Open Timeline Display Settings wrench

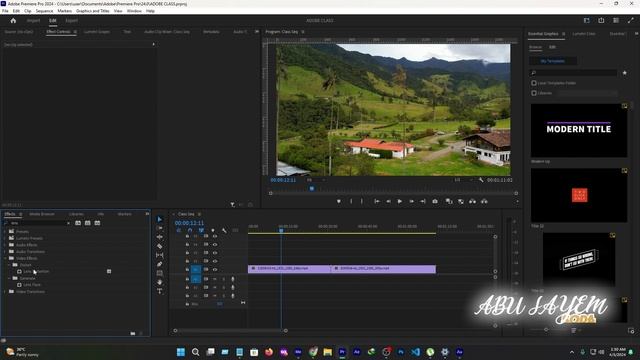point(224,230)
